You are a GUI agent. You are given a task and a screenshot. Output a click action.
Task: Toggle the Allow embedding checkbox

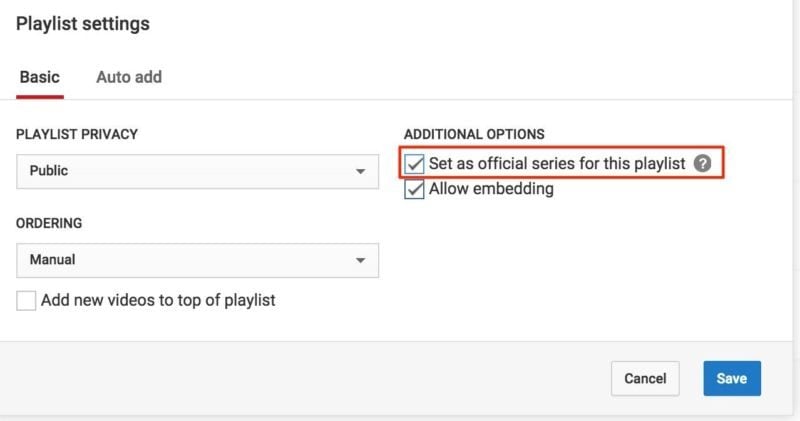(414, 189)
